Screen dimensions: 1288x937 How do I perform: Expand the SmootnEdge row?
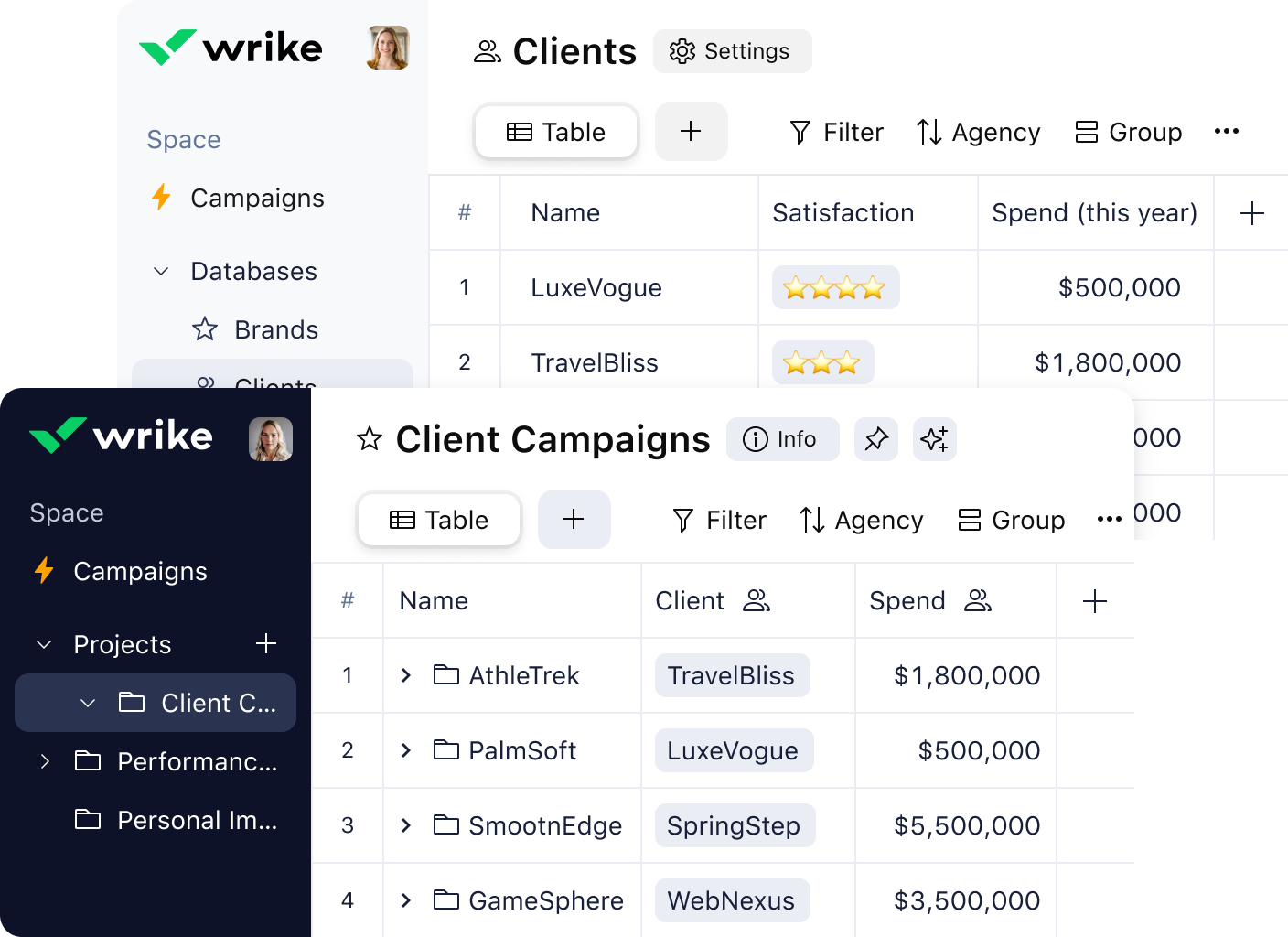406,825
